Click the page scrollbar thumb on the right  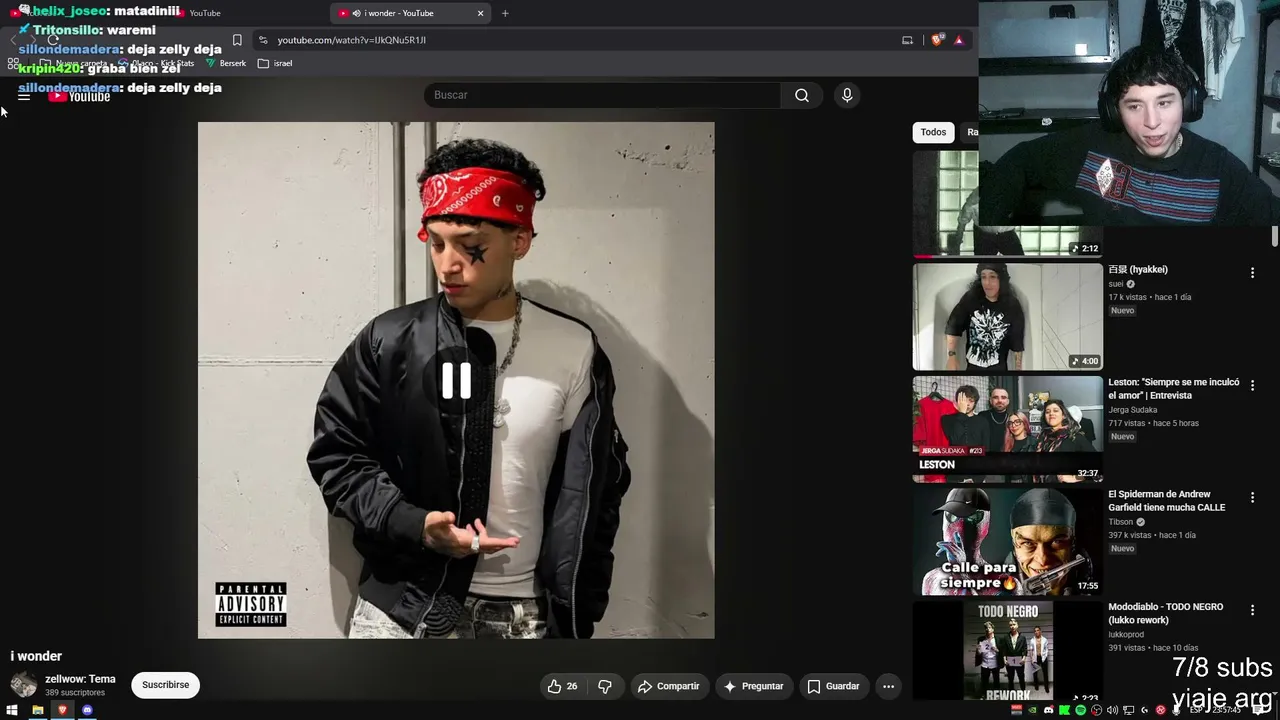1275,236
